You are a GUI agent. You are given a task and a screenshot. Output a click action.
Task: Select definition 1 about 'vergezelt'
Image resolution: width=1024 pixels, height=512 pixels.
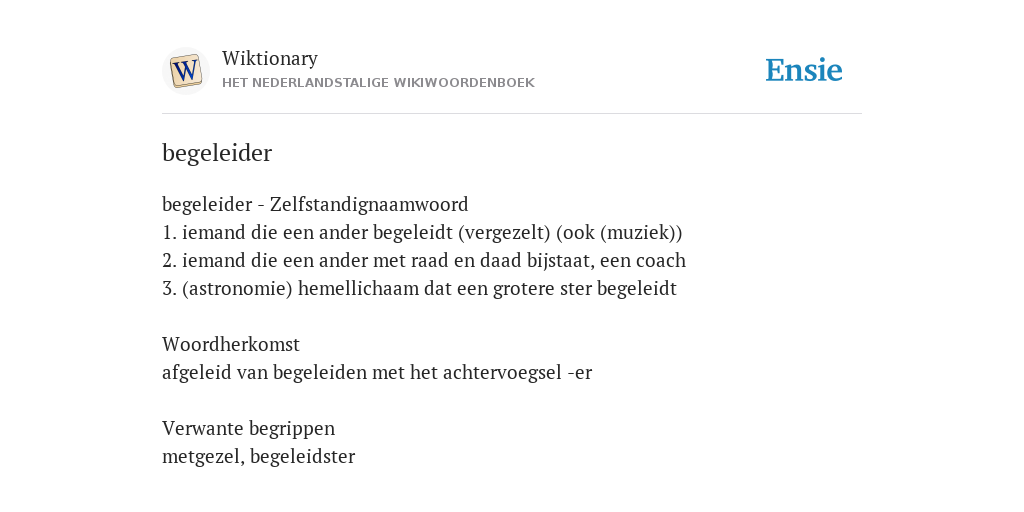point(422,232)
